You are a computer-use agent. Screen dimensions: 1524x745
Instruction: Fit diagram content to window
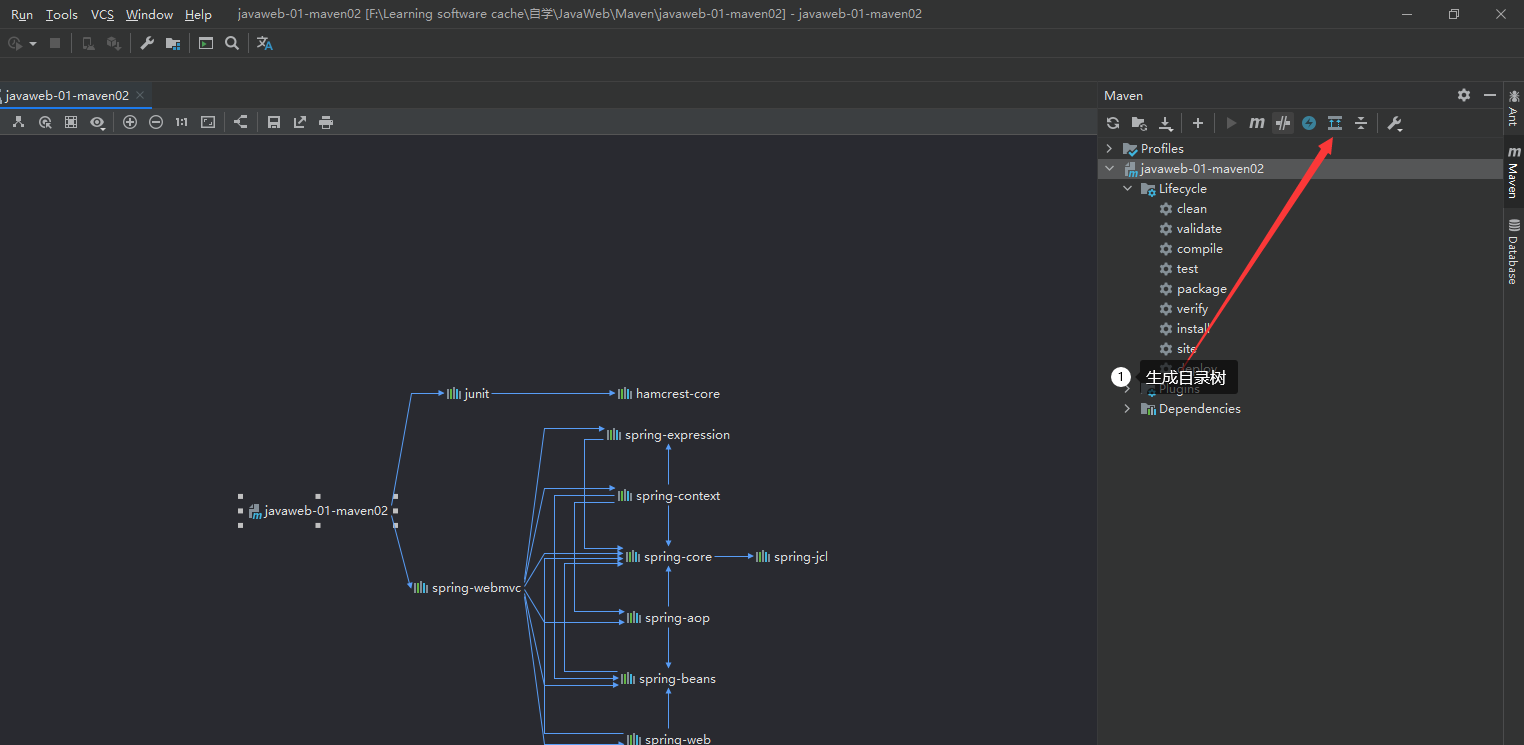208,122
